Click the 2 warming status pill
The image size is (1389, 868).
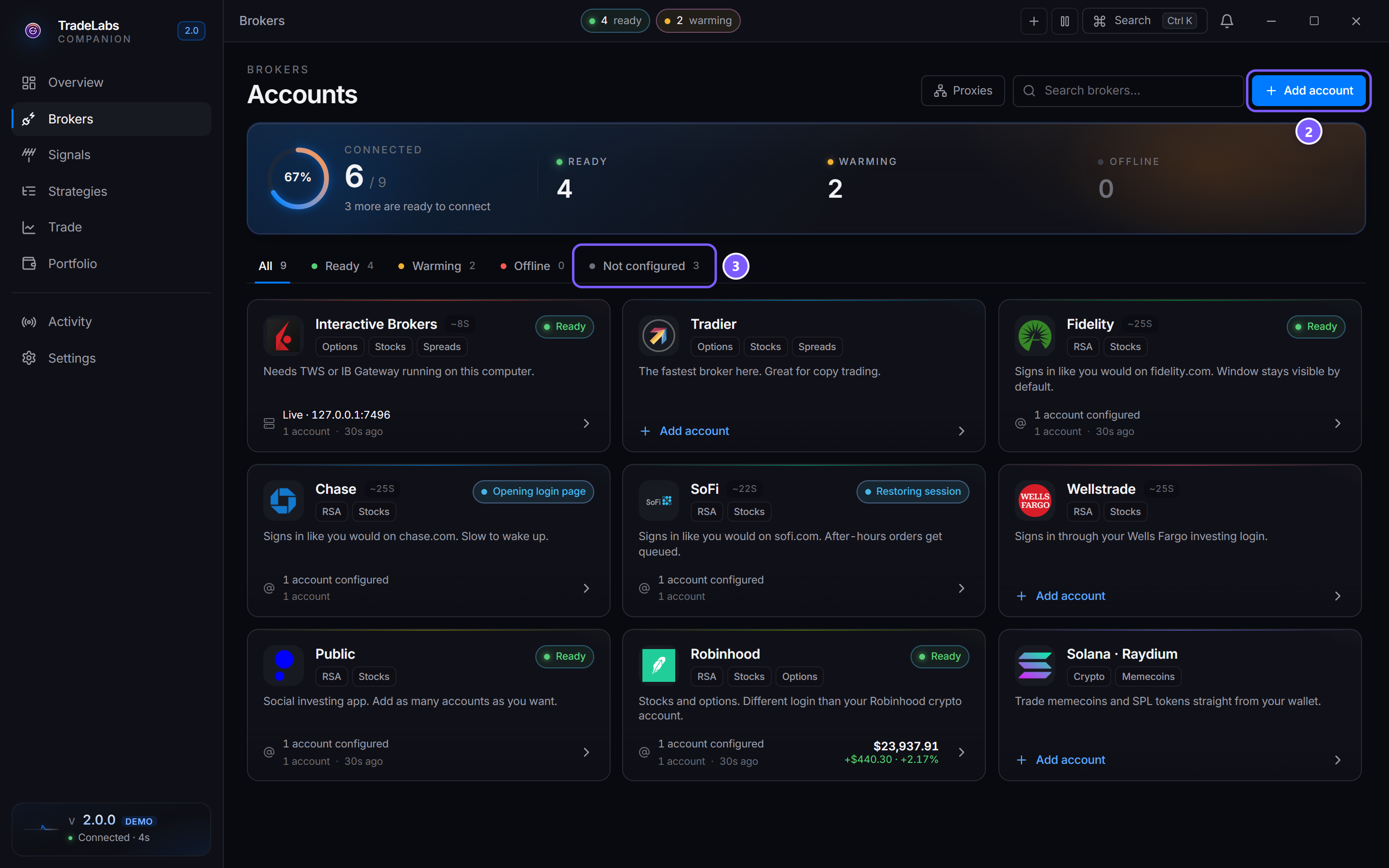(x=698, y=21)
